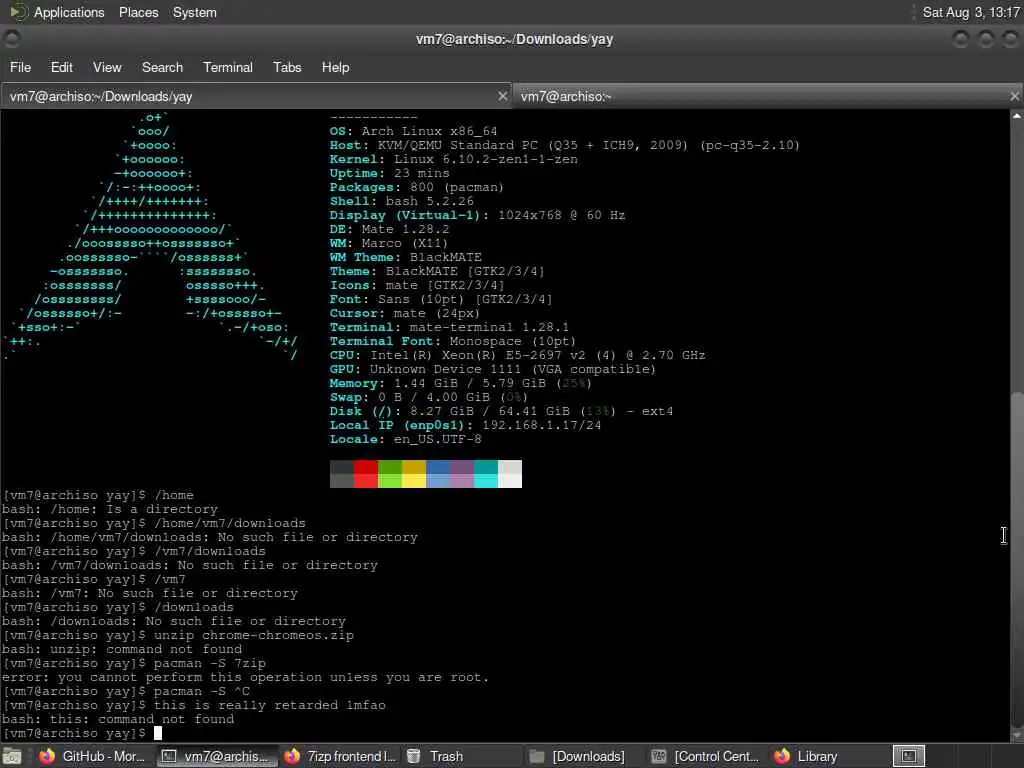Click the window title vm7@archiso:~/Downloads/yay
Viewport: 1024px width, 768px height.
515,39
